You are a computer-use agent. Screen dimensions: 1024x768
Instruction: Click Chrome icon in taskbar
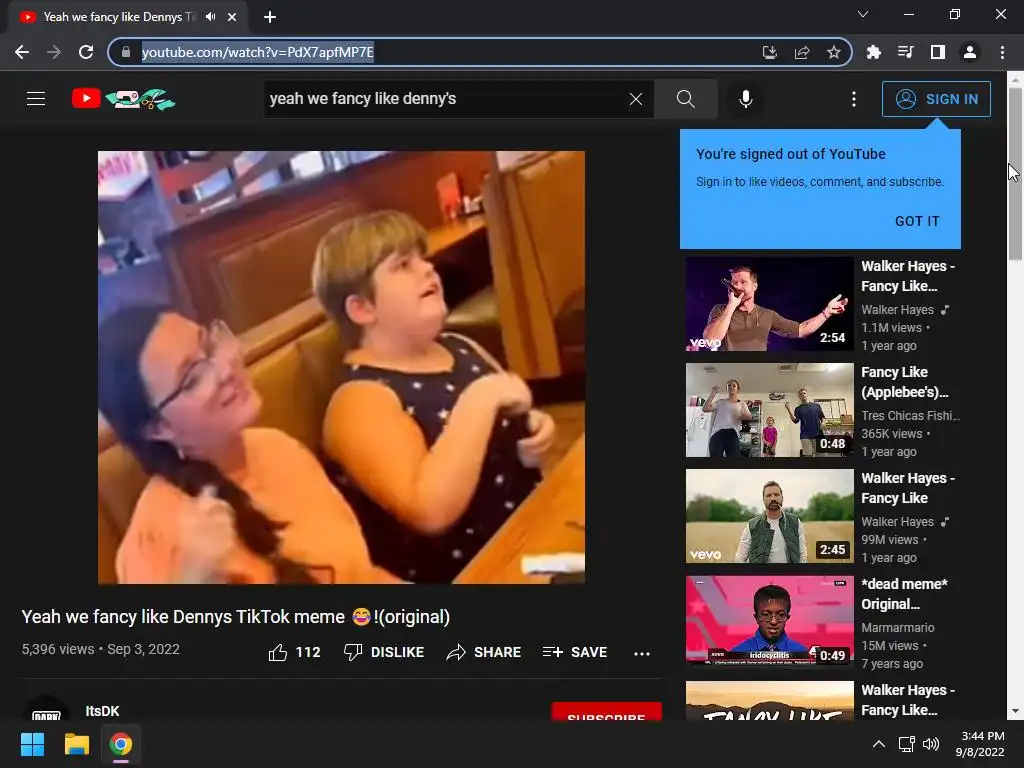click(120, 744)
